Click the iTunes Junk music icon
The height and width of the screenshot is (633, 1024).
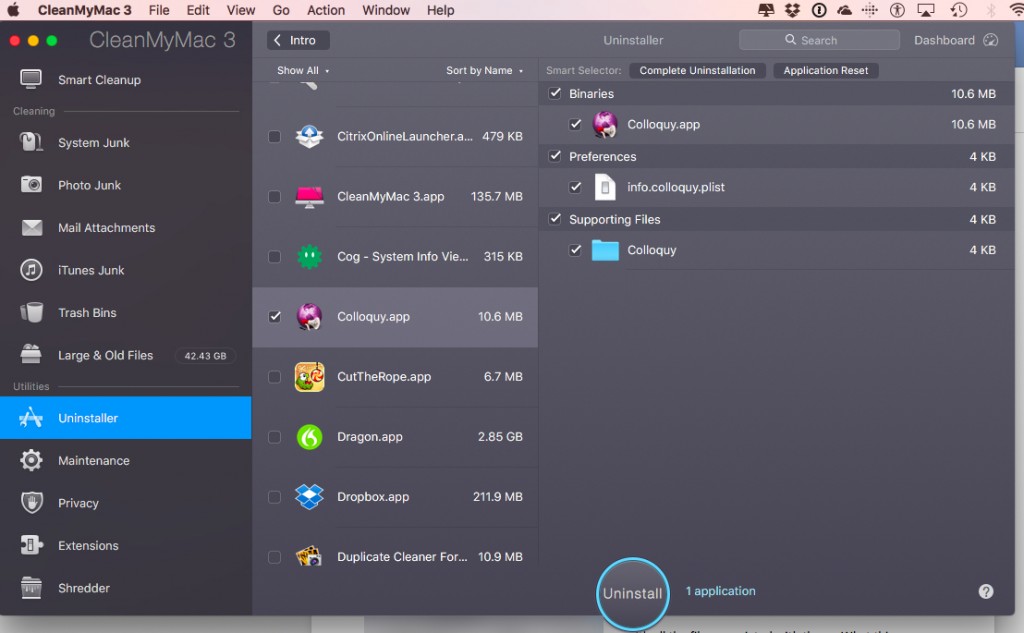31,270
